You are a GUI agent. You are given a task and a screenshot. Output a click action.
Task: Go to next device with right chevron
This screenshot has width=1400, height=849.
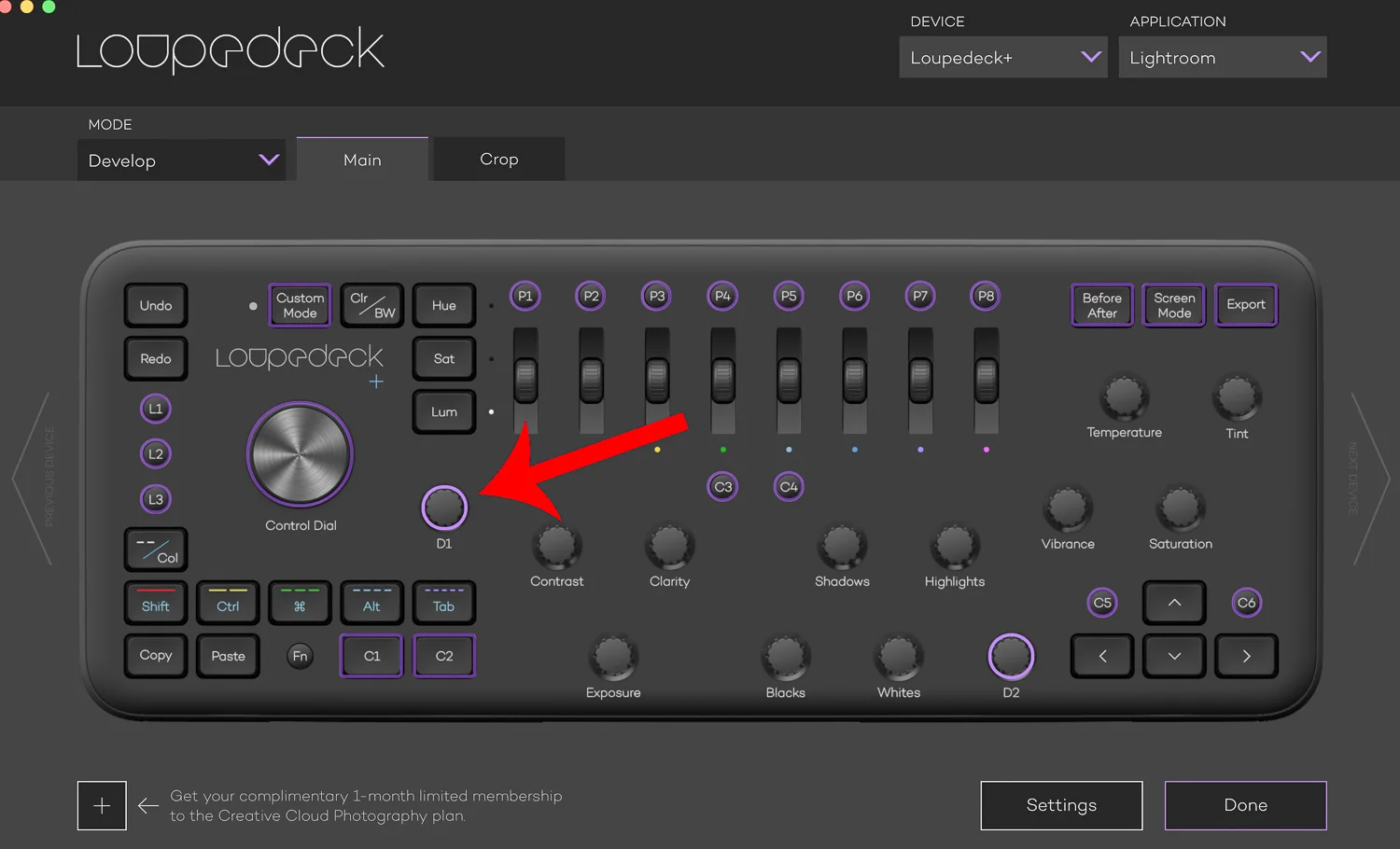[1369, 478]
